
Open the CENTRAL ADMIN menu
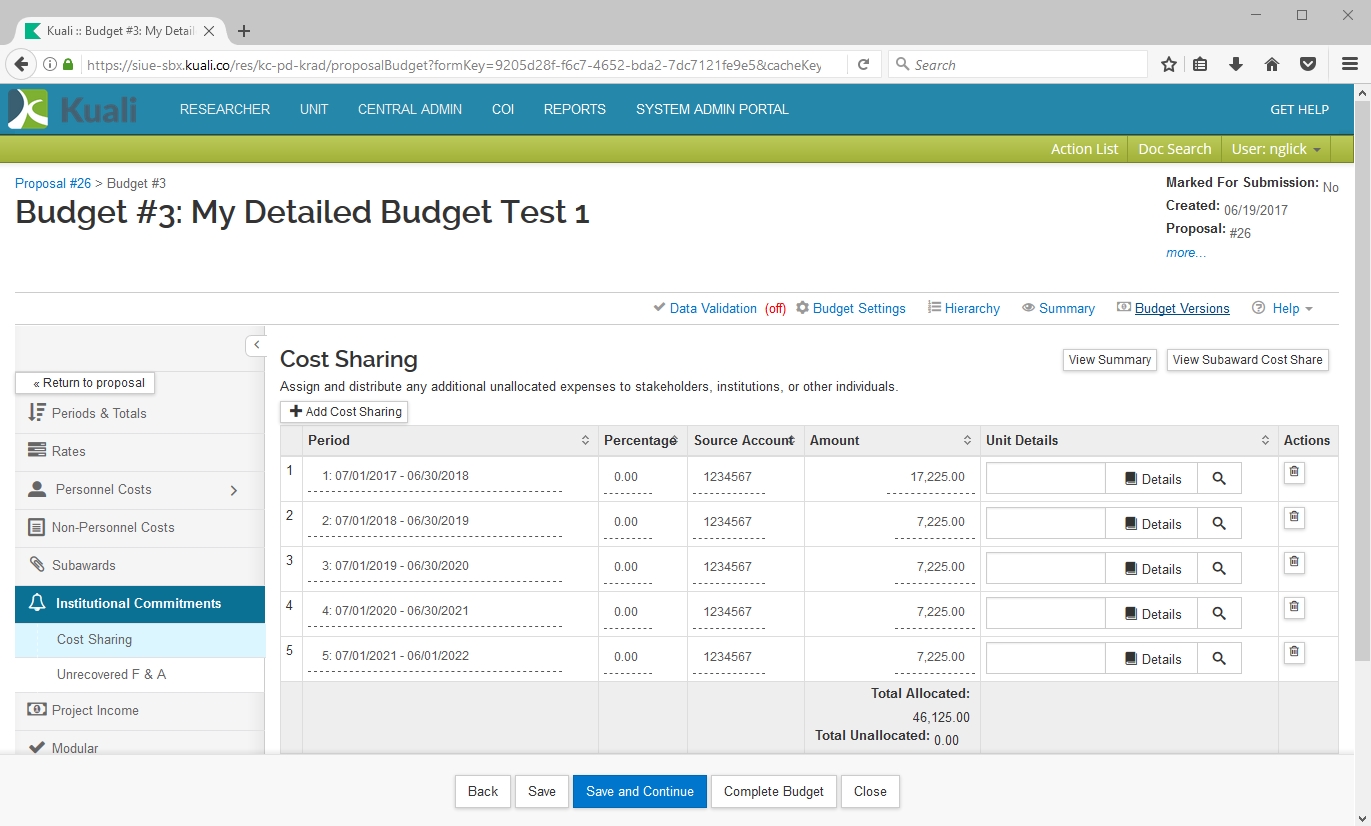click(x=410, y=109)
